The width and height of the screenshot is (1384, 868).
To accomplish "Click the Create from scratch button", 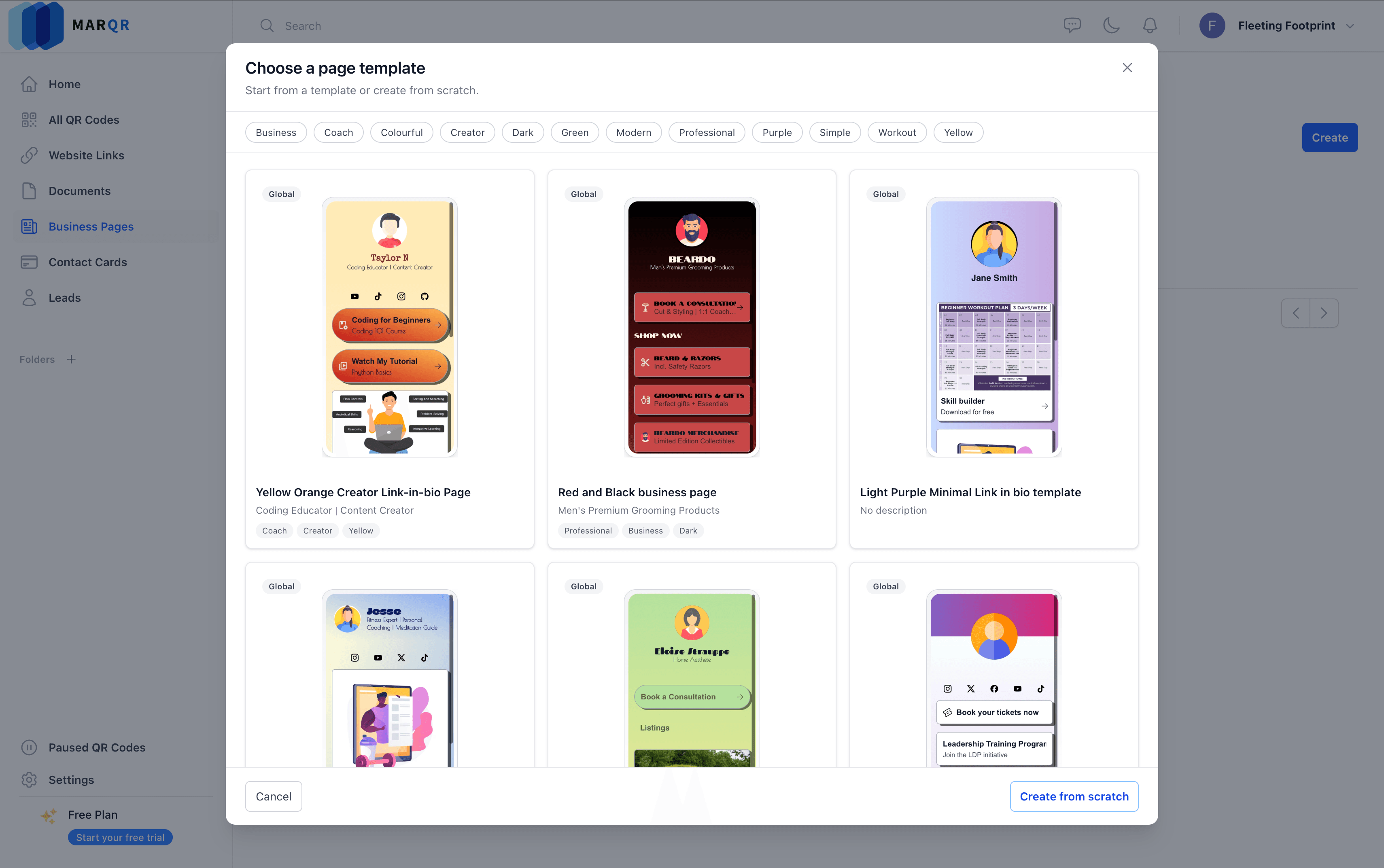I will click(x=1073, y=796).
